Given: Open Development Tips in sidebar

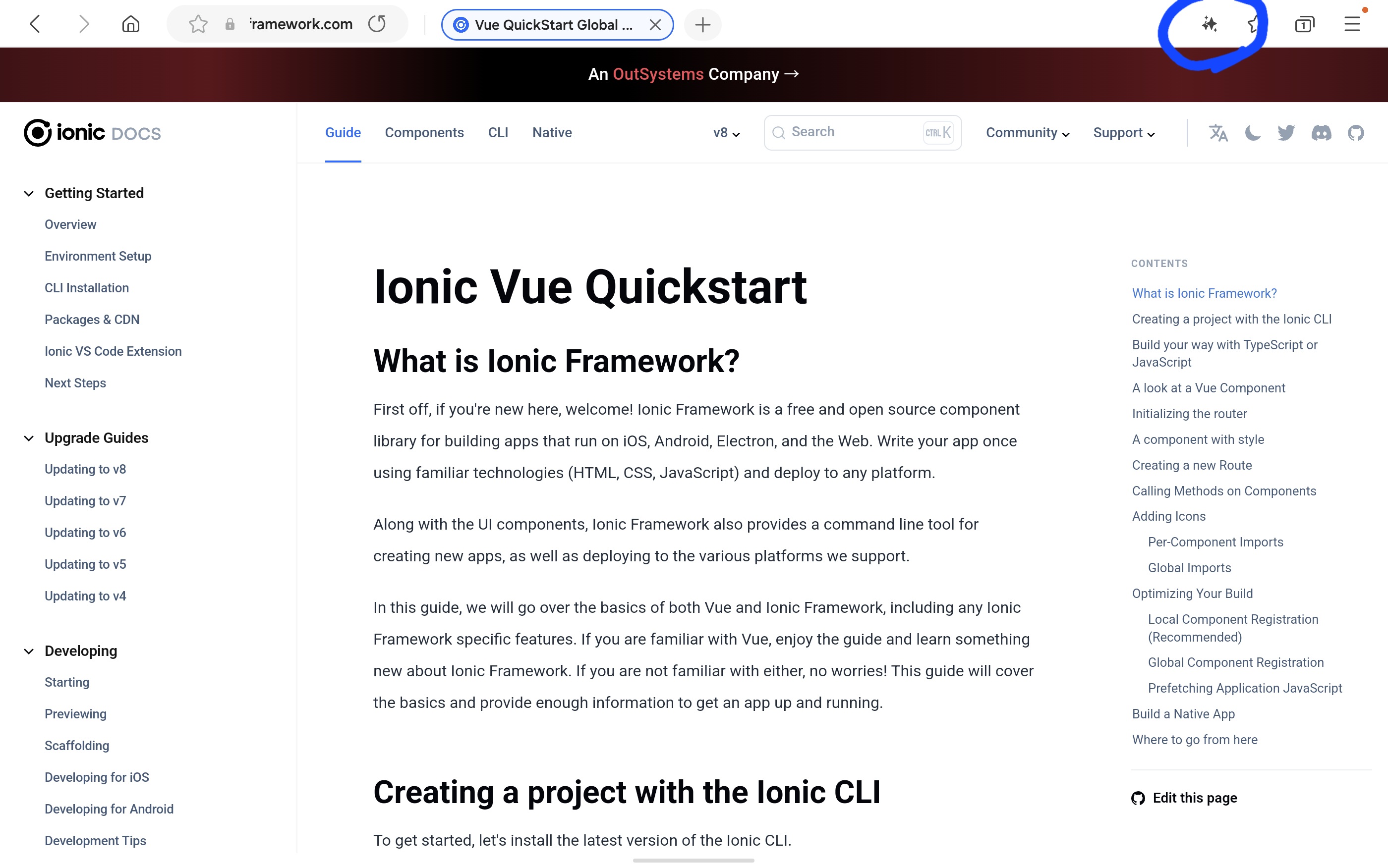Looking at the screenshot, I should [x=95, y=840].
